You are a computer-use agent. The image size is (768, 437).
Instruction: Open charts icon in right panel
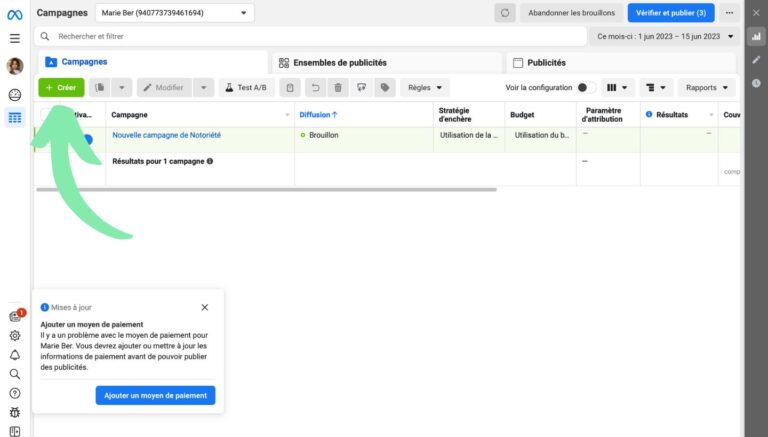(x=756, y=36)
